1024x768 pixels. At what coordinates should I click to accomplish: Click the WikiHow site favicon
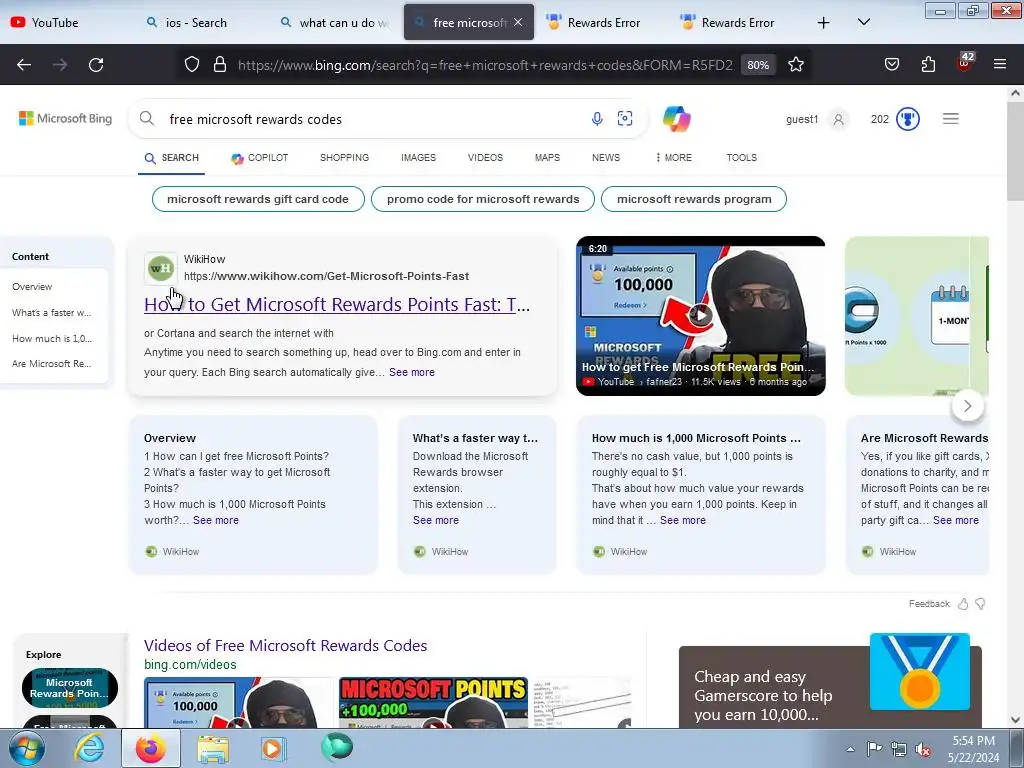(161, 268)
